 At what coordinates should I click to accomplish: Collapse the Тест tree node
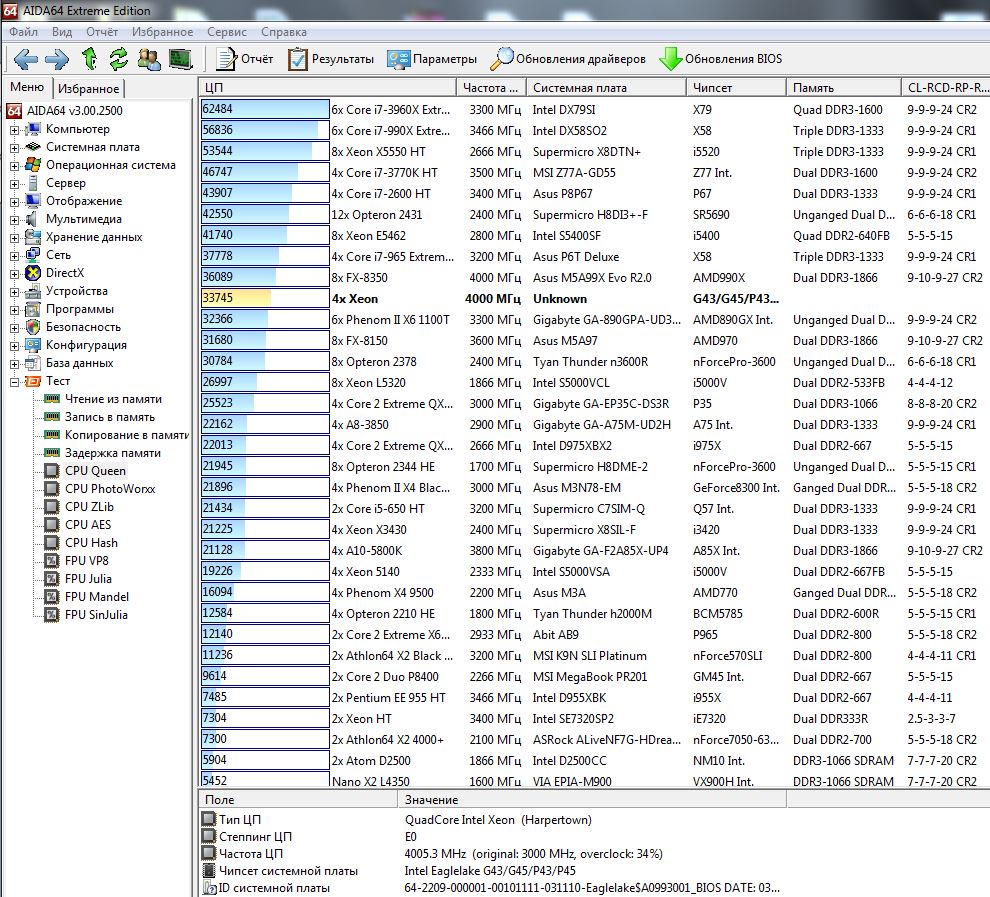[x=15, y=381]
